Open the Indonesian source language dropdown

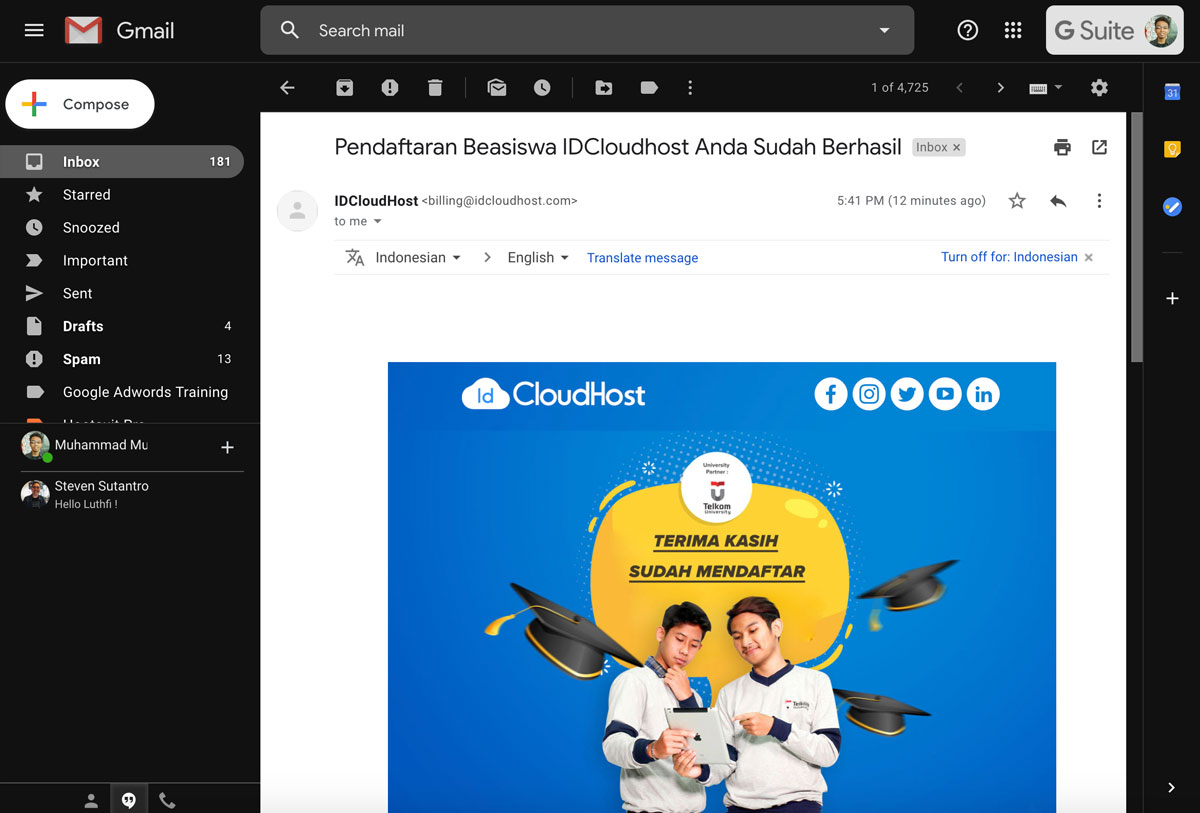418,258
